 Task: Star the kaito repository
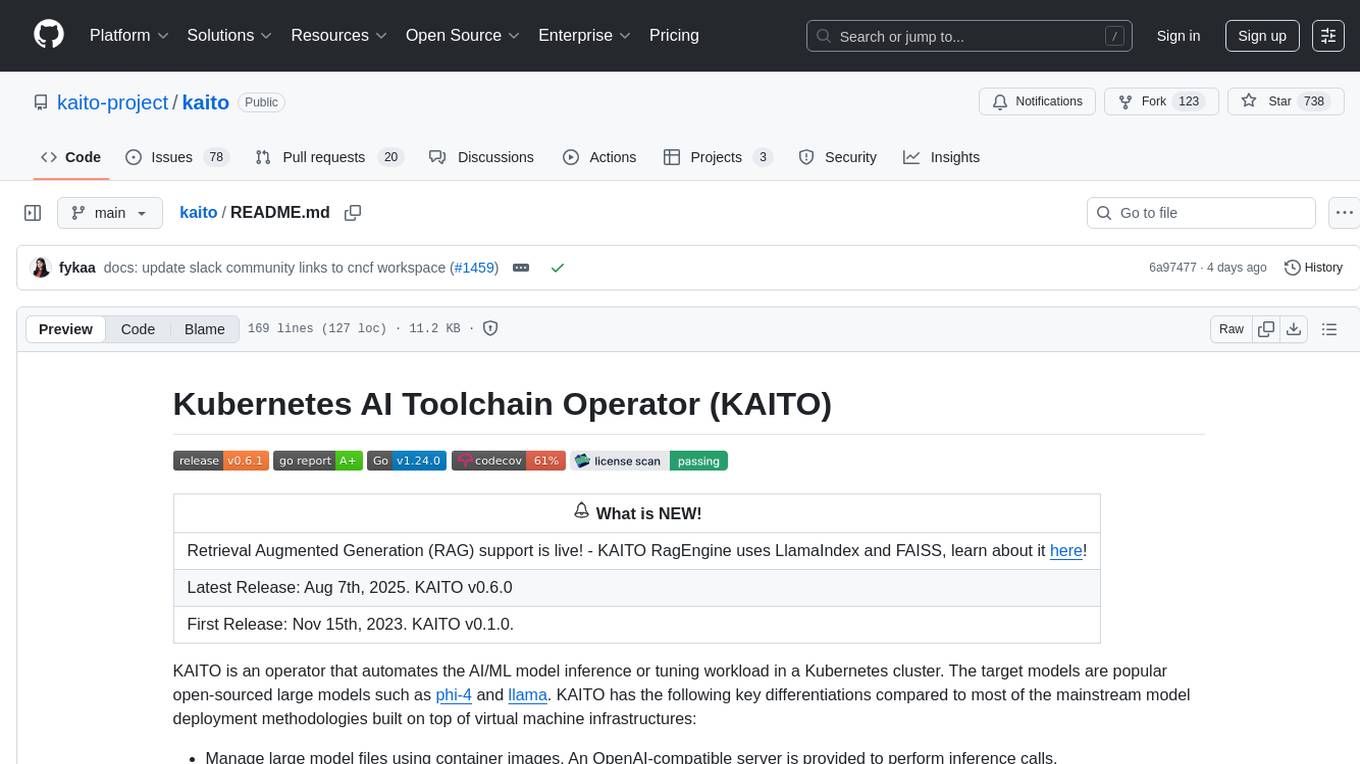[1285, 102]
